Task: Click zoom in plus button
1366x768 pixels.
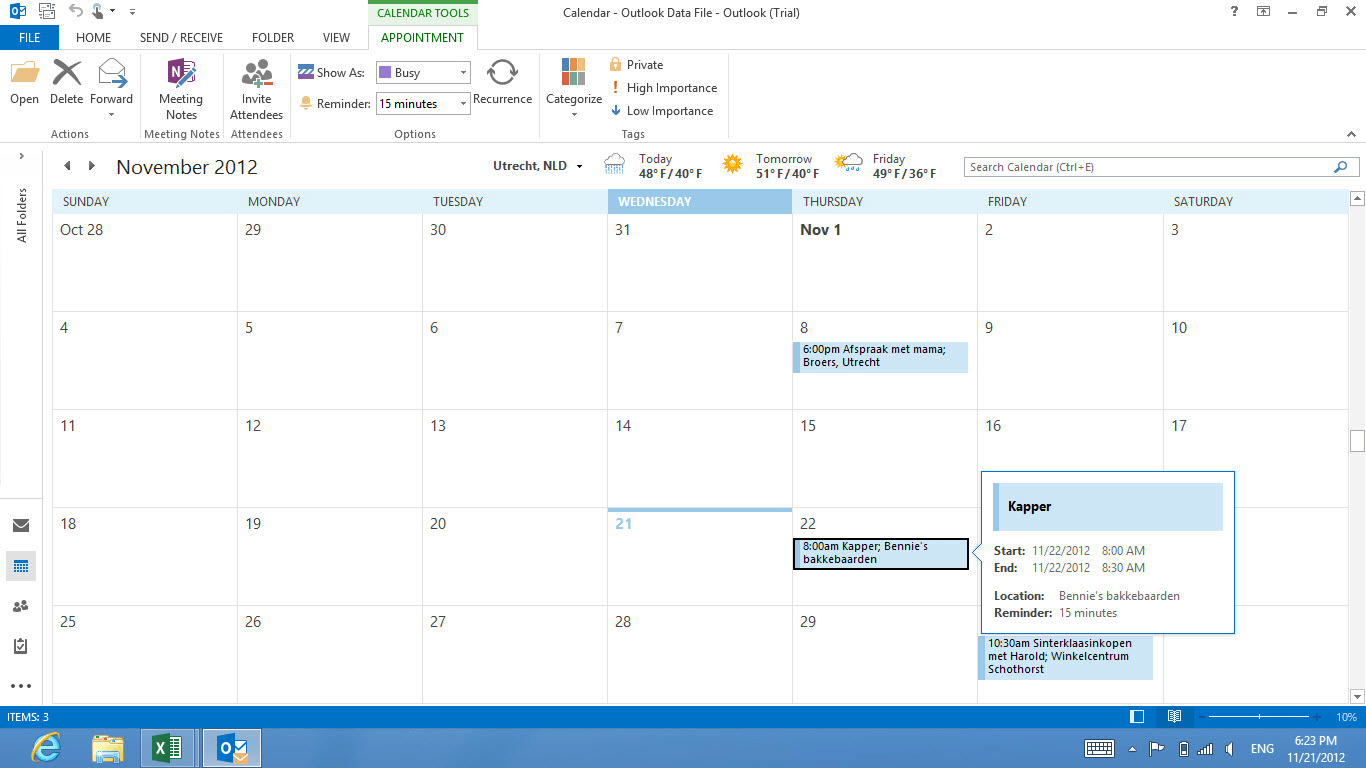Action: (1317, 717)
